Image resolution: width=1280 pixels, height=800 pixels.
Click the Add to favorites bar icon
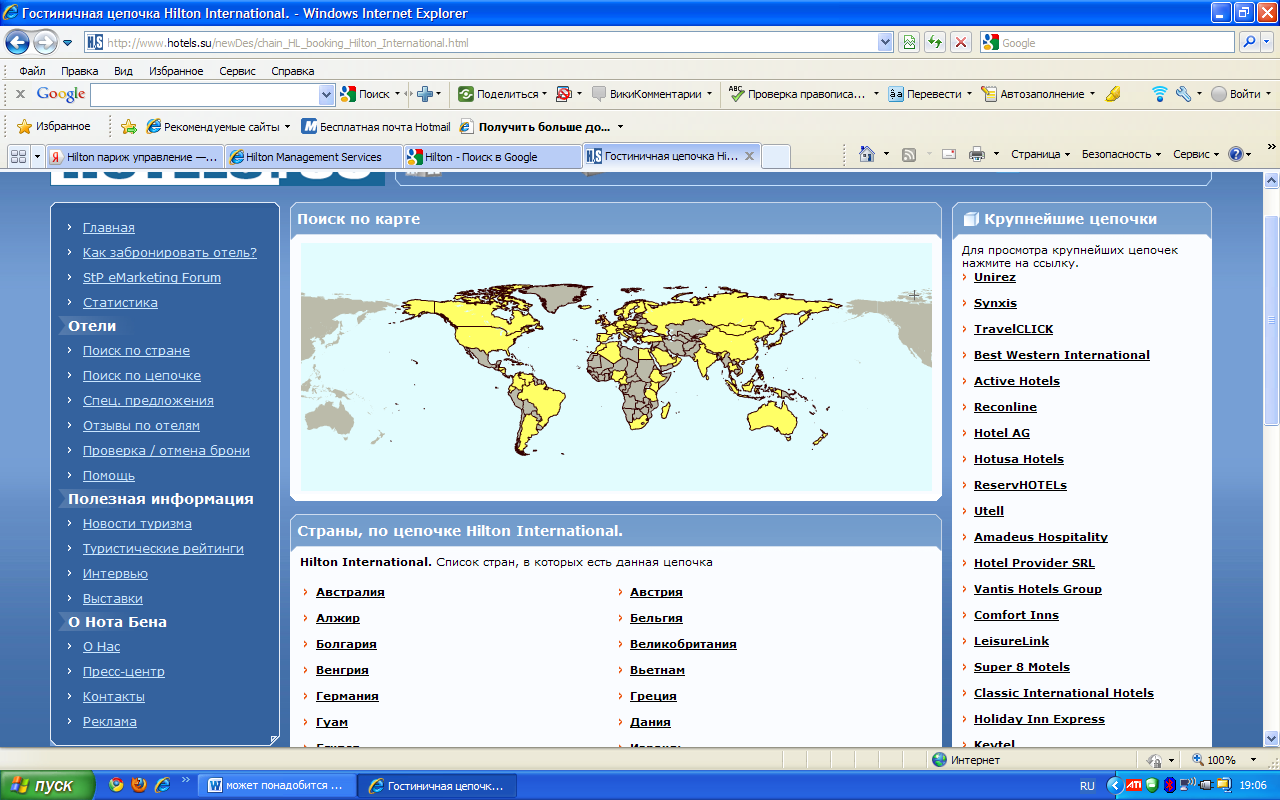tap(128, 127)
